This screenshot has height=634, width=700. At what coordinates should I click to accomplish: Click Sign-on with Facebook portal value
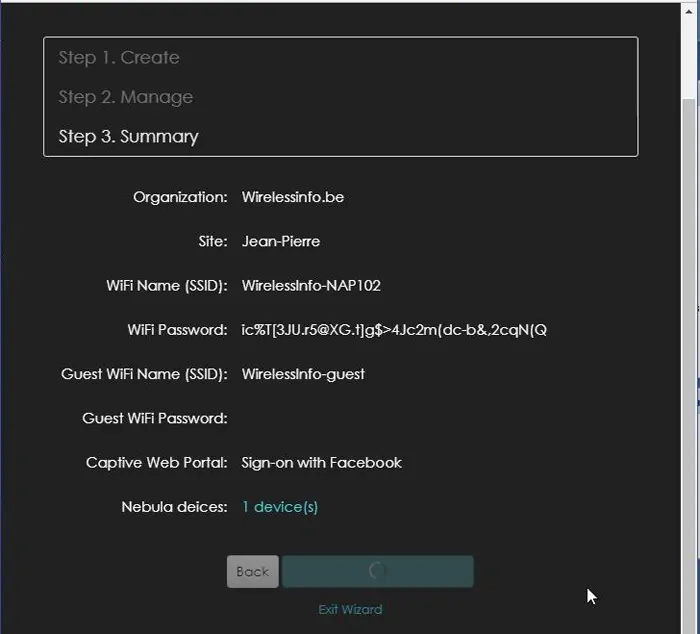(321, 463)
